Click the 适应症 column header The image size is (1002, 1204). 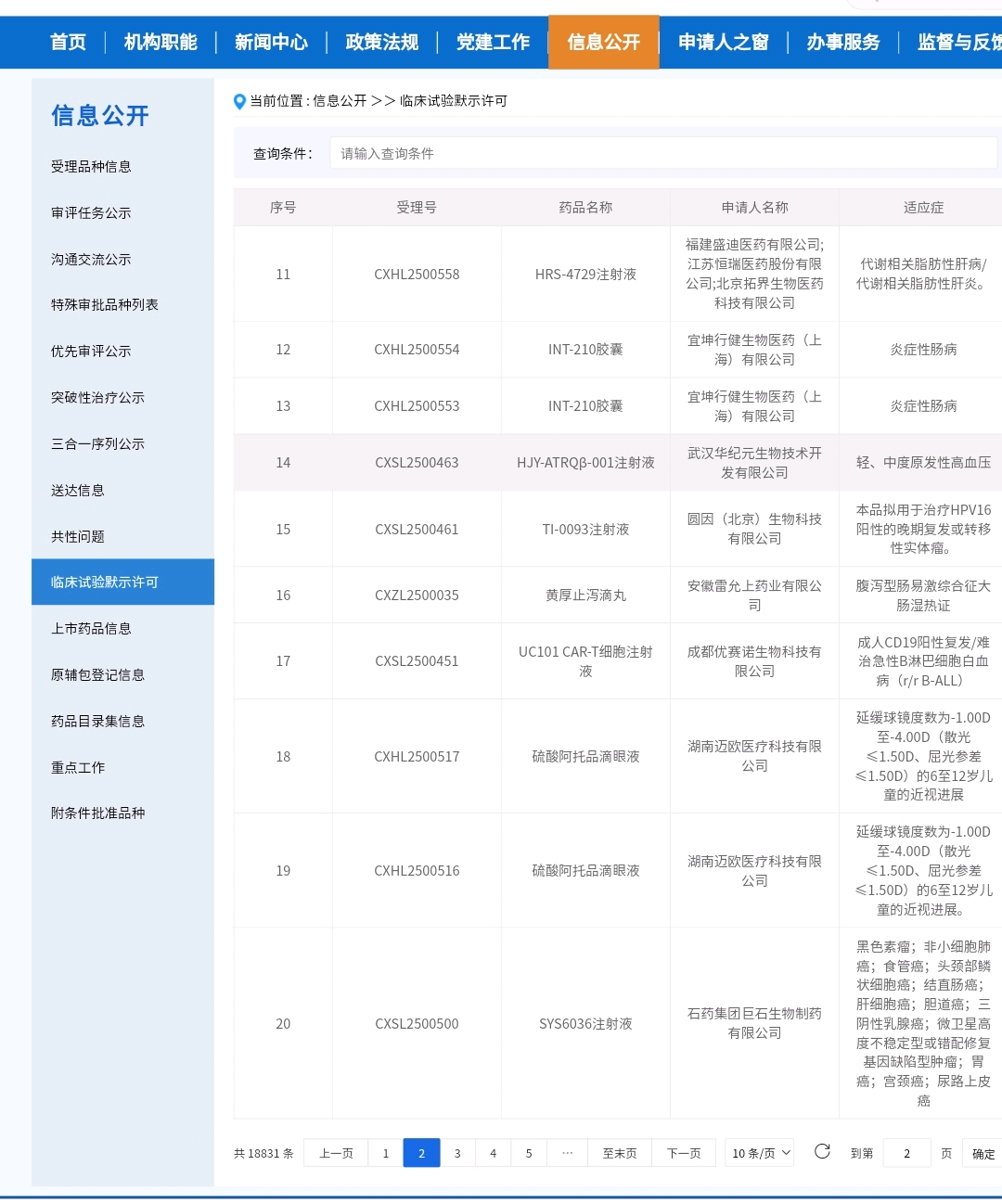point(923,208)
